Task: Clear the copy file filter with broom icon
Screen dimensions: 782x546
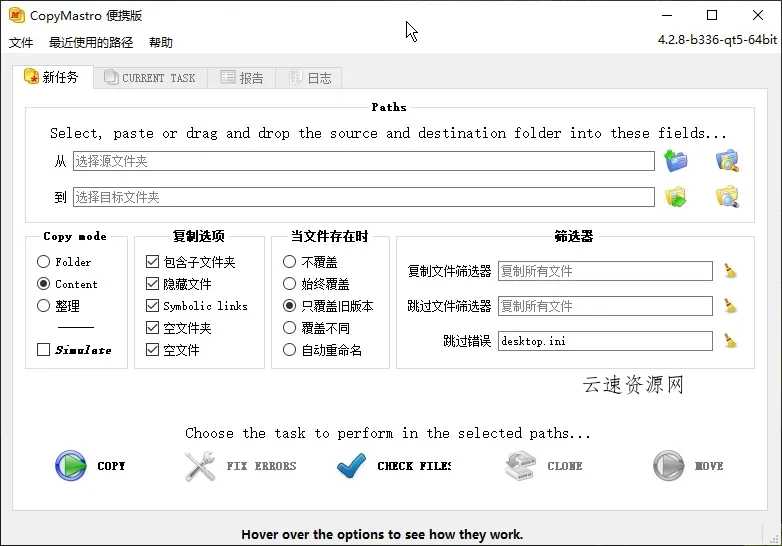Action: (730, 271)
